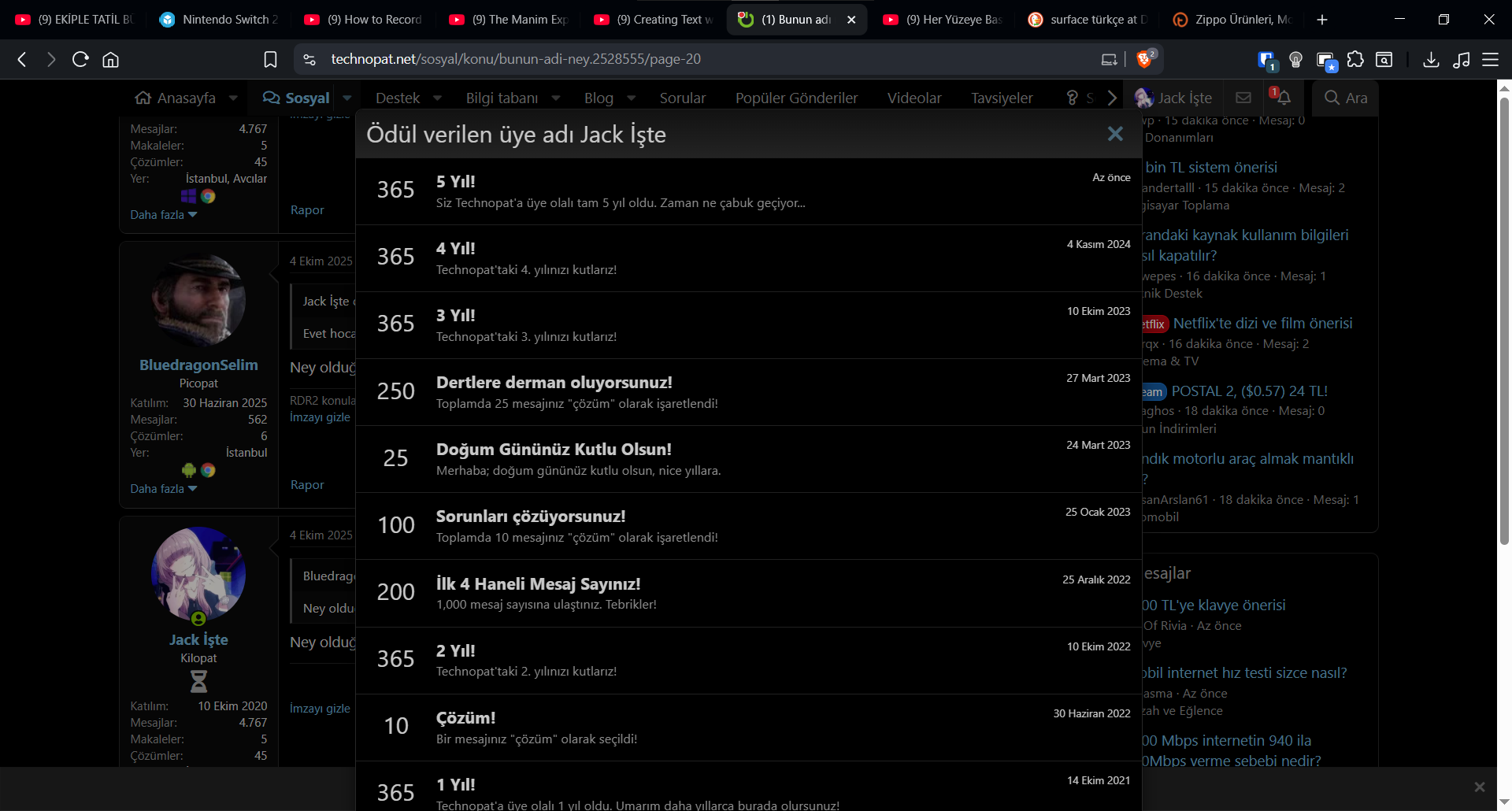
Task: Toggle İmzayı gizle in Jack İşte's Kilopat post
Action: click(x=320, y=709)
